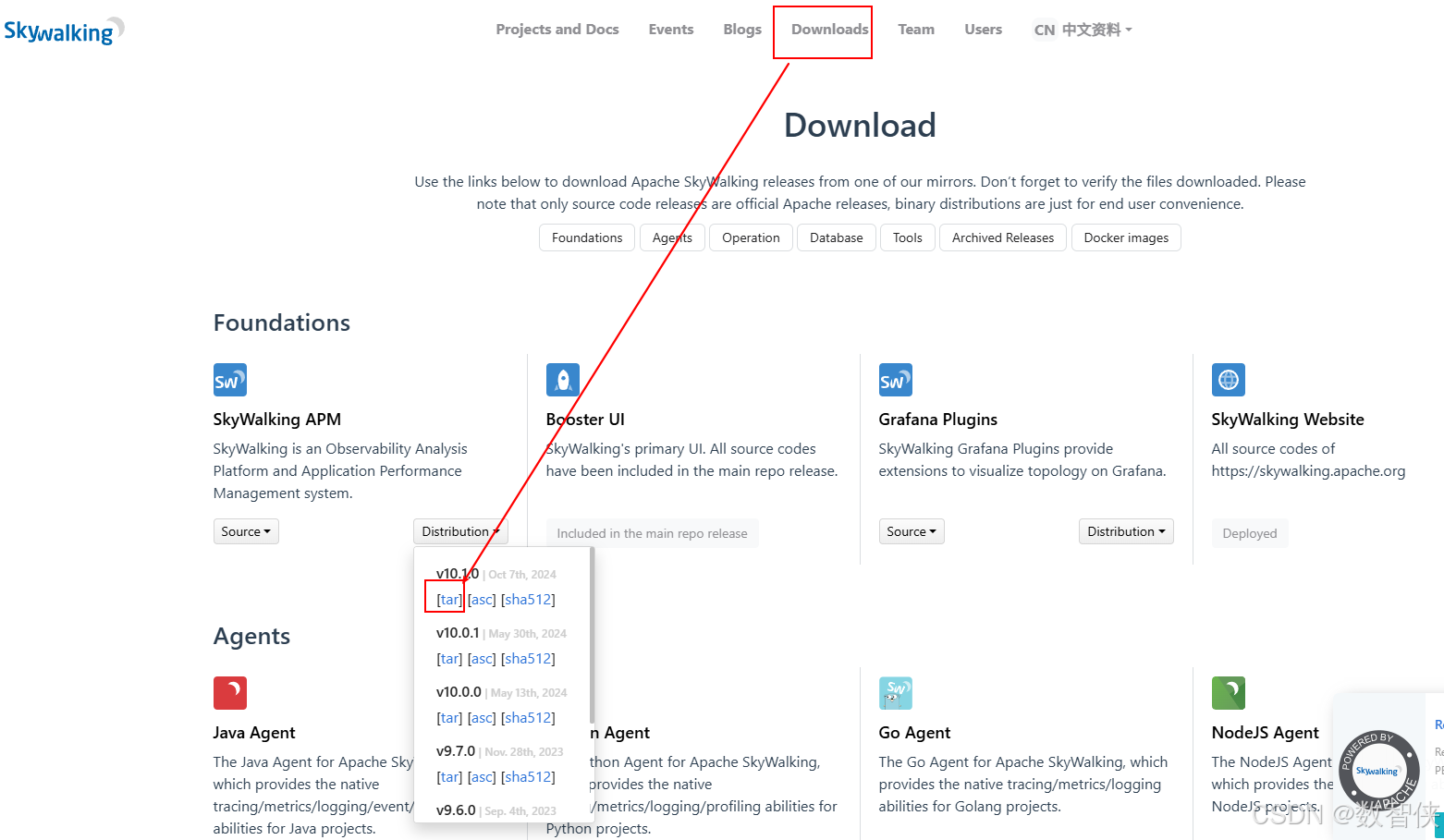Open v10.0.1 sha512 checksum link
The image size is (1444, 840).
[528, 659]
